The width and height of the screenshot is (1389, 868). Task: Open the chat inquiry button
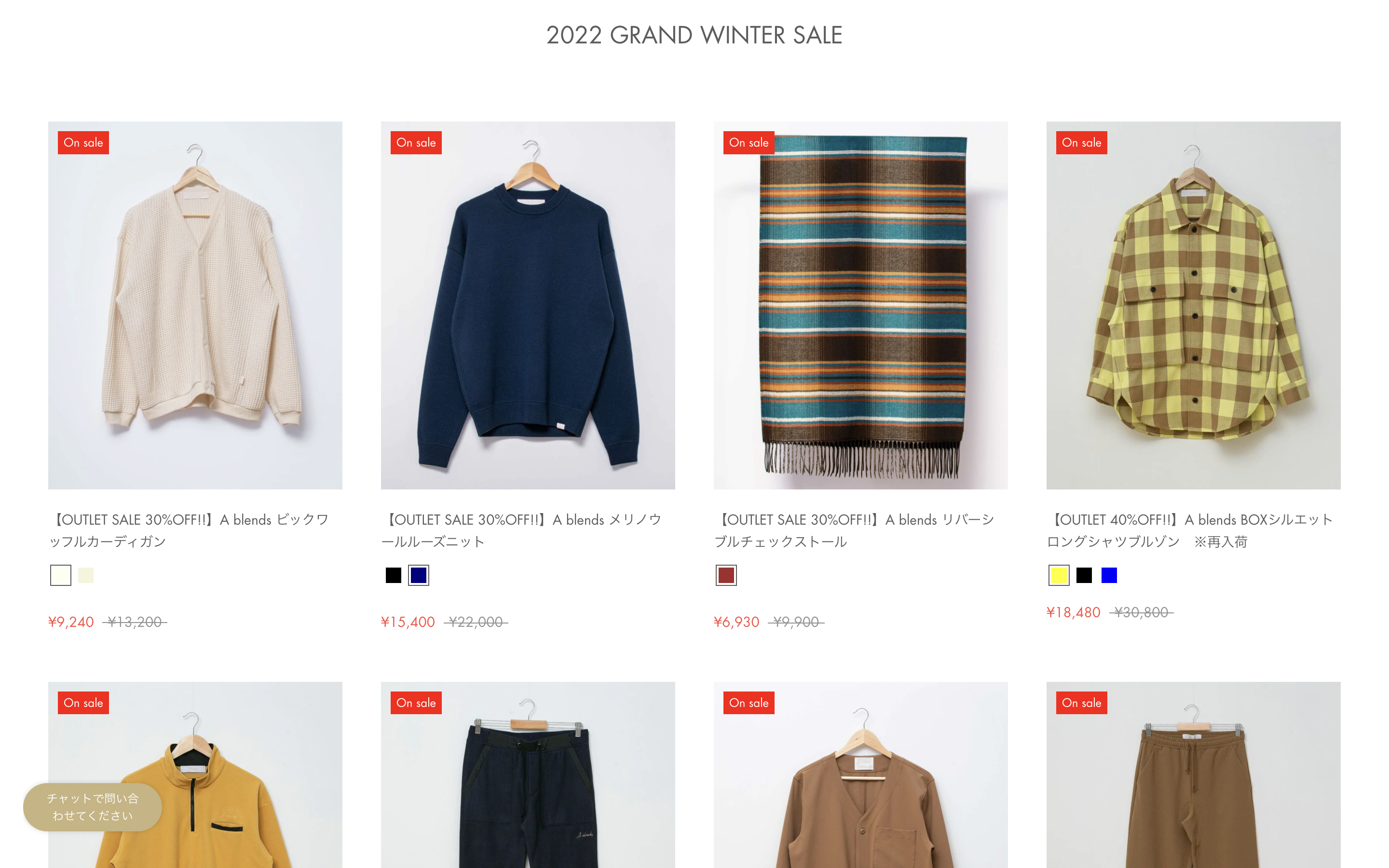pyautogui.click(x=93, y=807)
